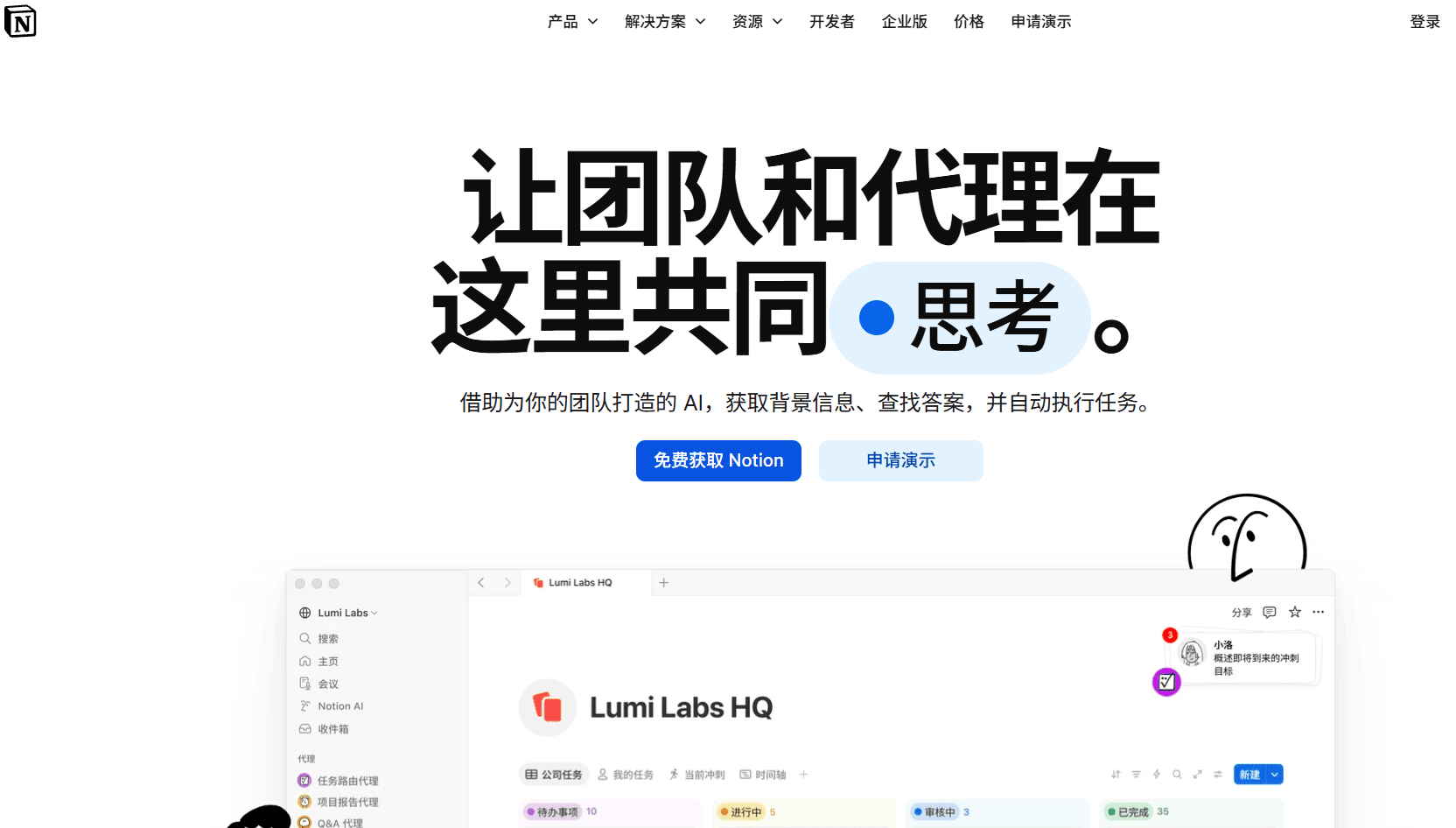Click the light blue 申请演示 button
1456x828 pixels.
click(901, 460)
